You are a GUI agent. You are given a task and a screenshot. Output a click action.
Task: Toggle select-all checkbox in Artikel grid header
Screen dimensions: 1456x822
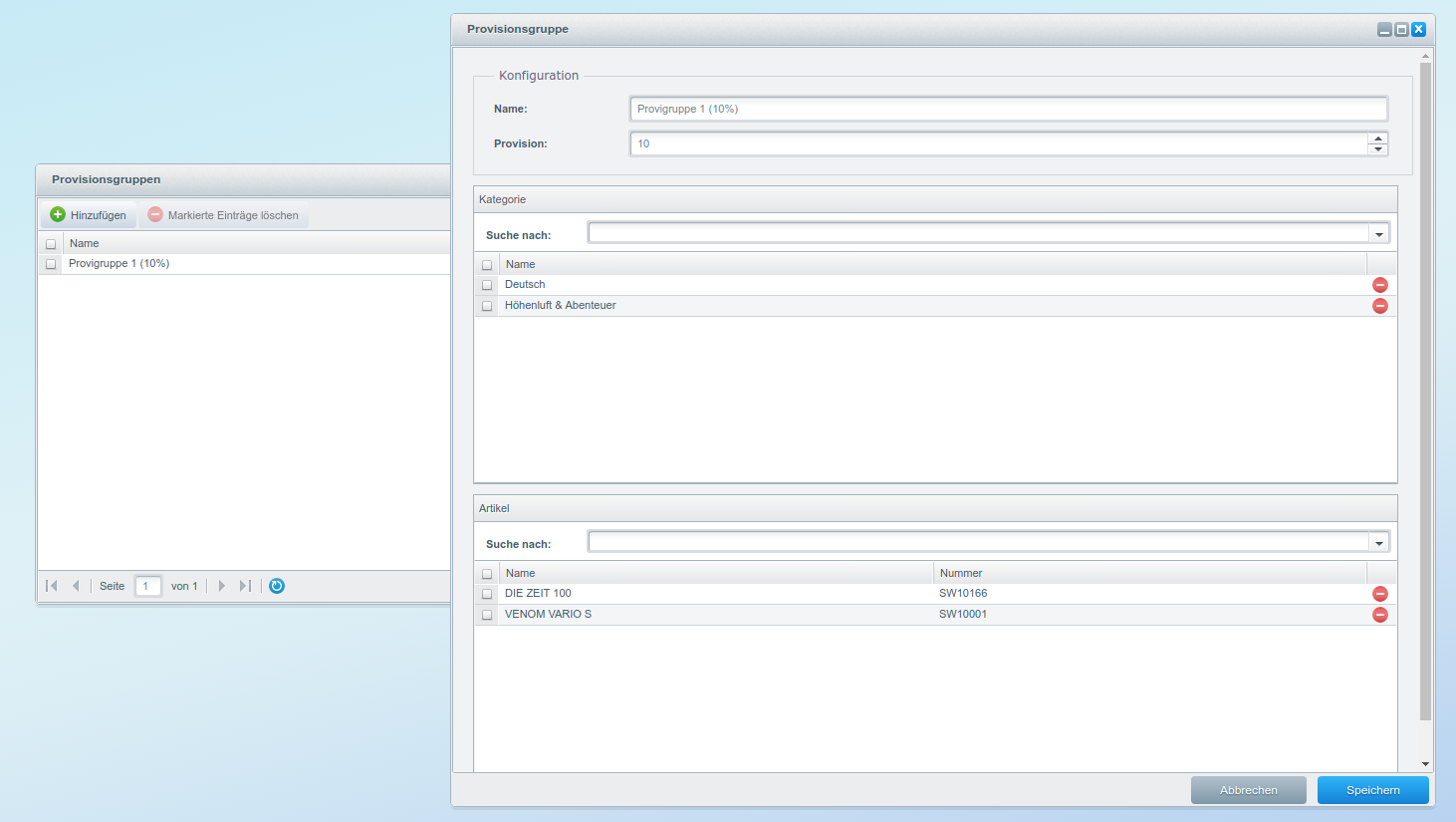[x=487, y=574]
